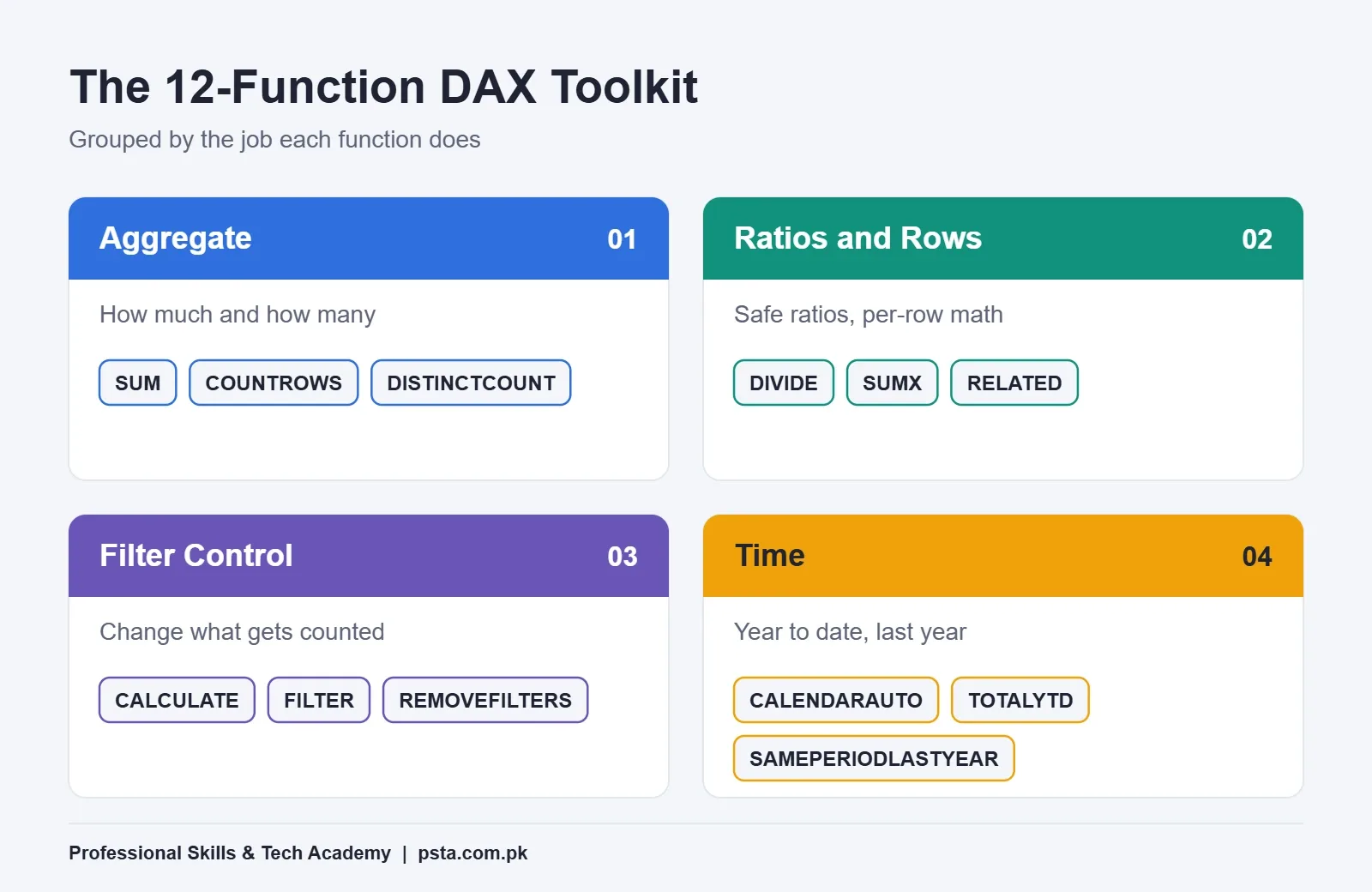
Task: Open the psta.com.pk link
Action: 472,853
